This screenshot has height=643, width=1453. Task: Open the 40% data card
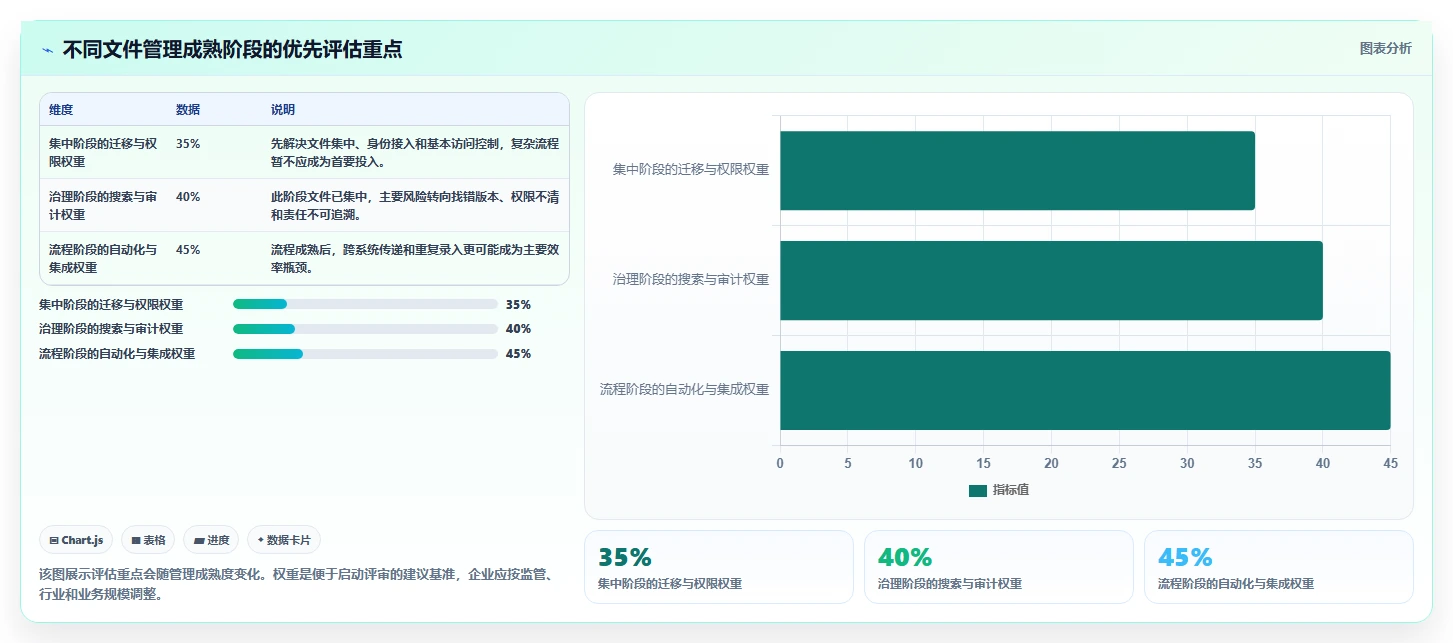click(999, 567)
